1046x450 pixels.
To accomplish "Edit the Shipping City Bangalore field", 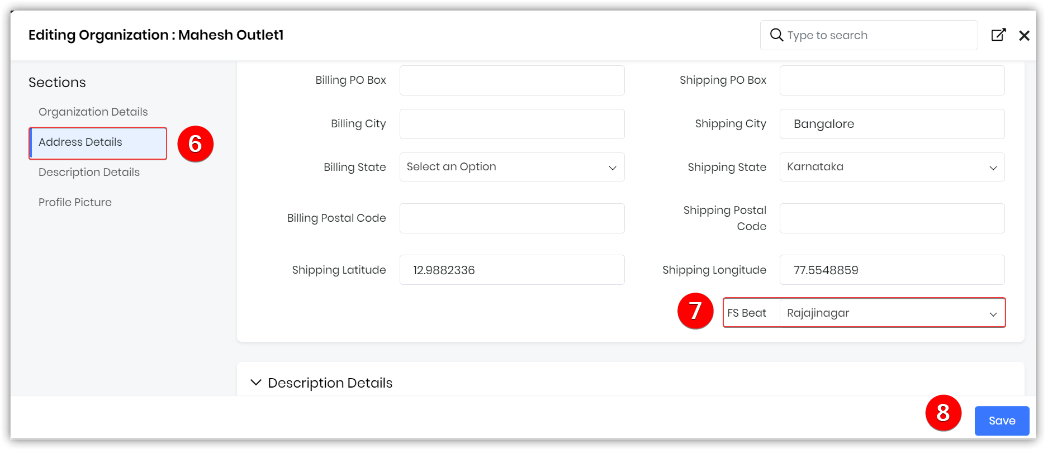I will [x=891, y=124].
